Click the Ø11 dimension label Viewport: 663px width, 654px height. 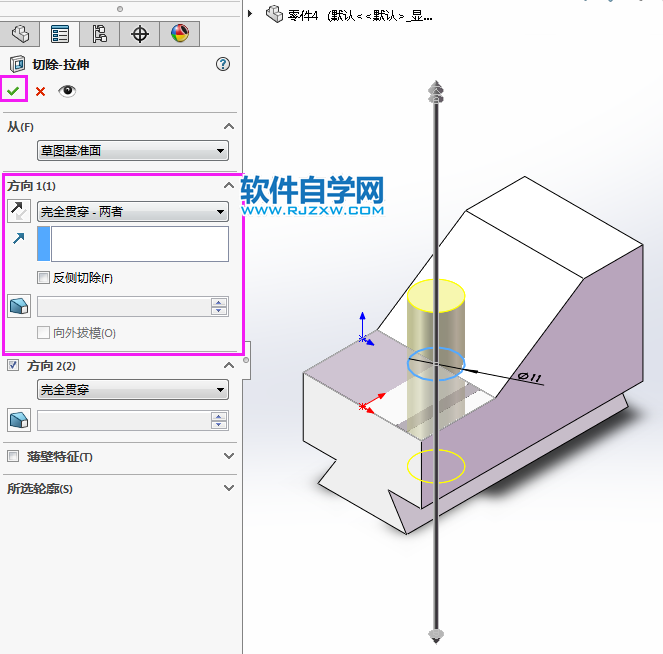529,377
